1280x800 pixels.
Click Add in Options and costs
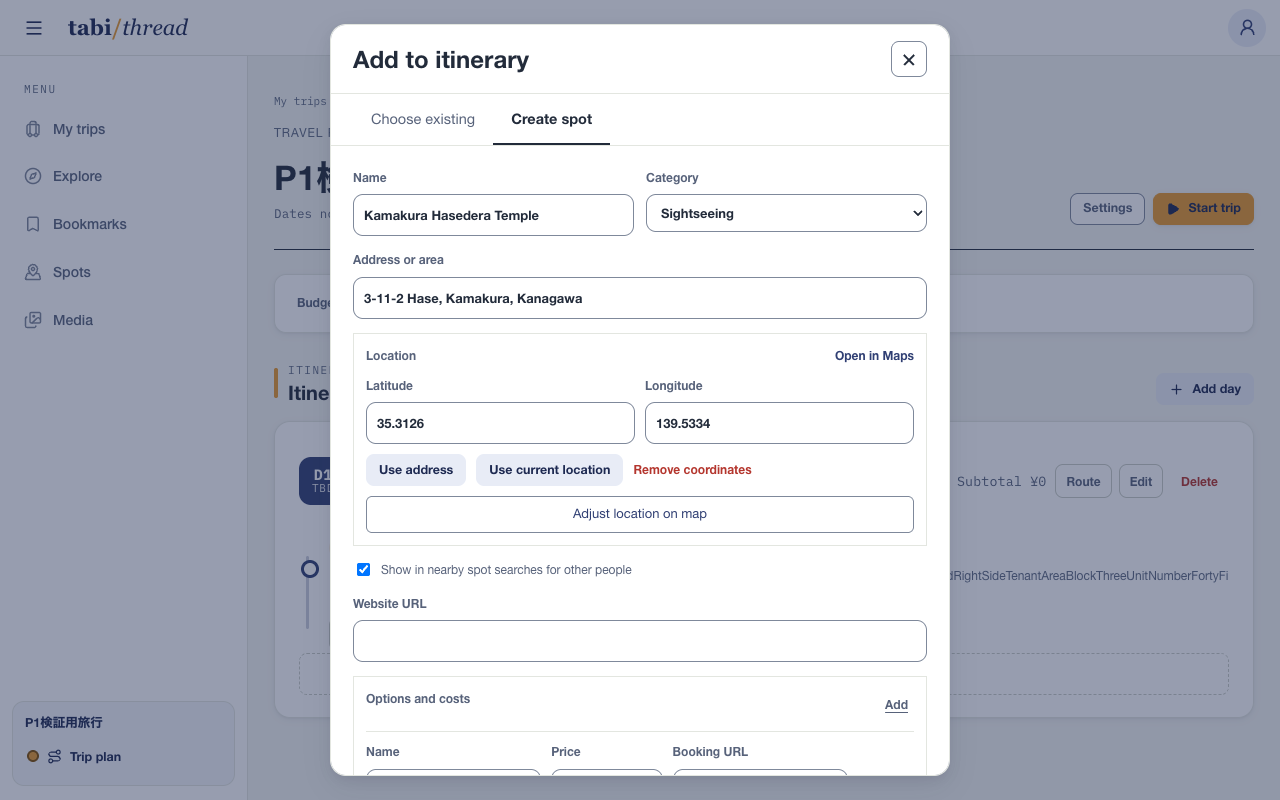[896, 705]
